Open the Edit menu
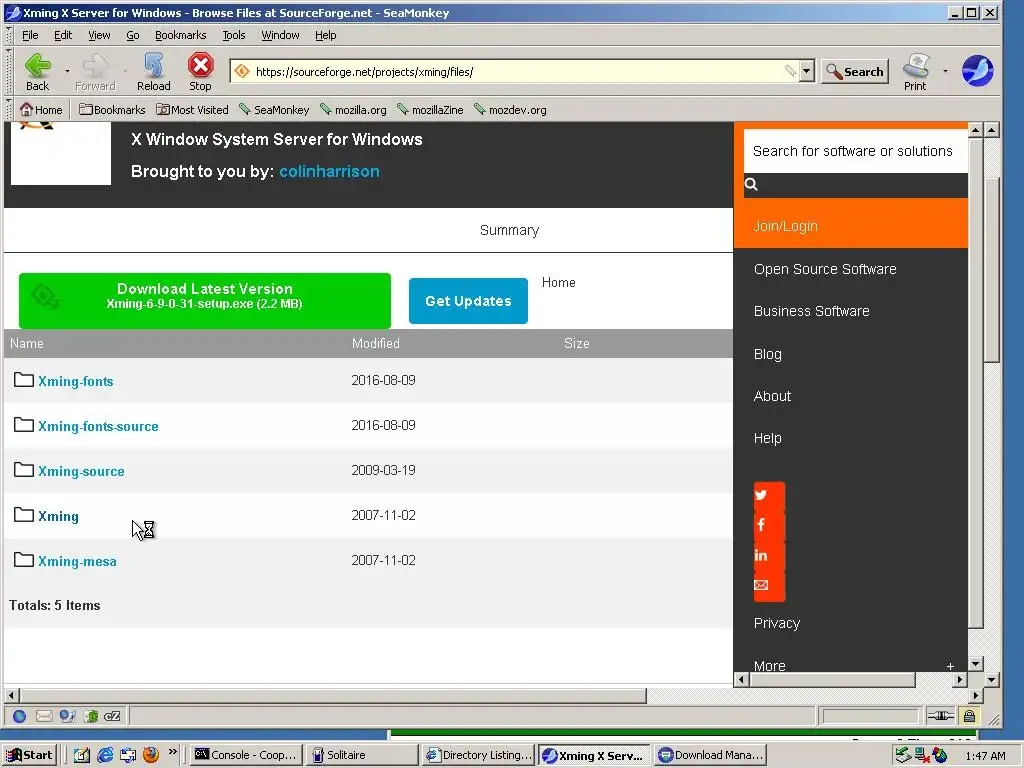 pyautogui.click(x=63, y=35)
